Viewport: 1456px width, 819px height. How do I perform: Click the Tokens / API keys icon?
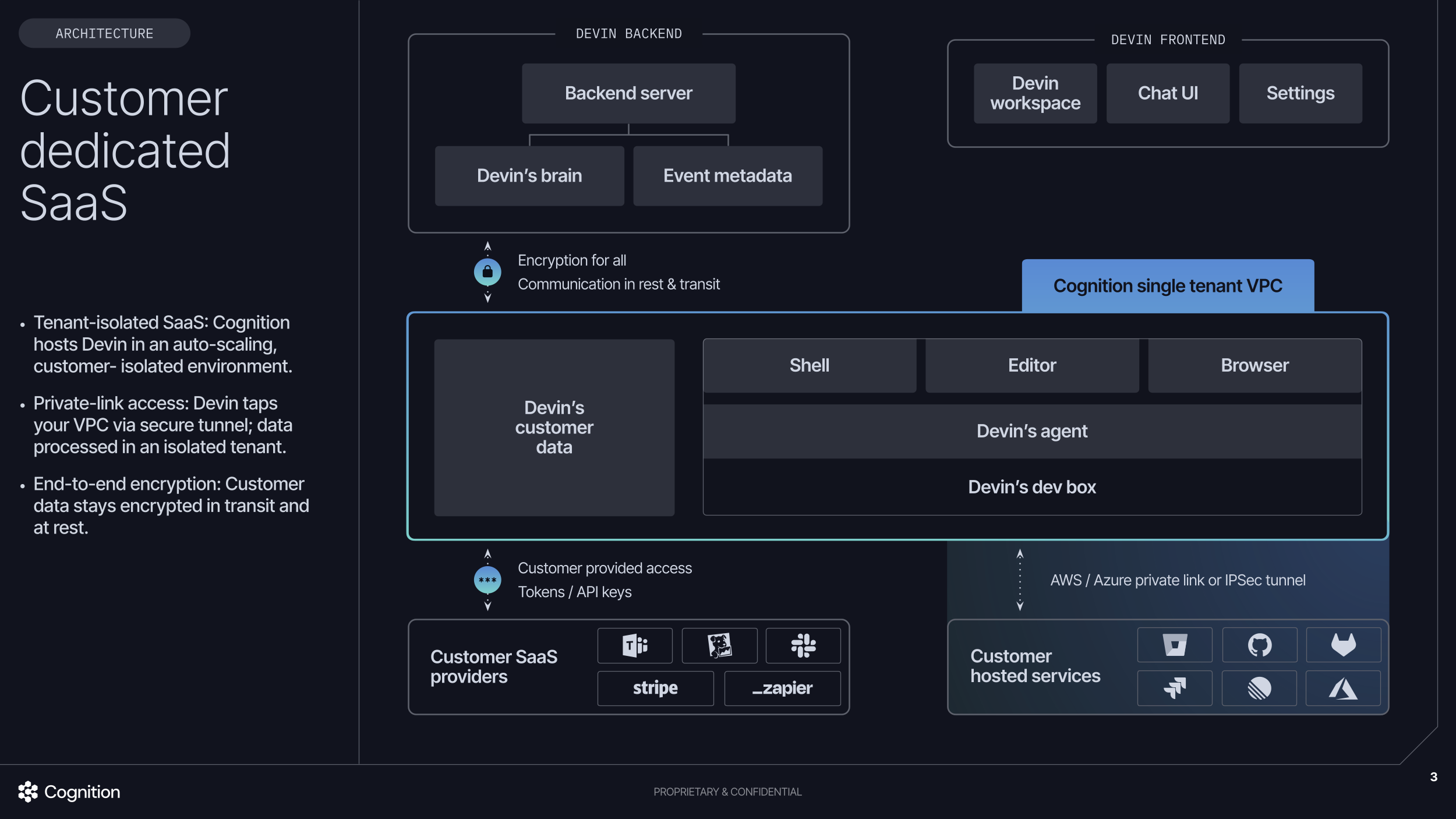487,580
